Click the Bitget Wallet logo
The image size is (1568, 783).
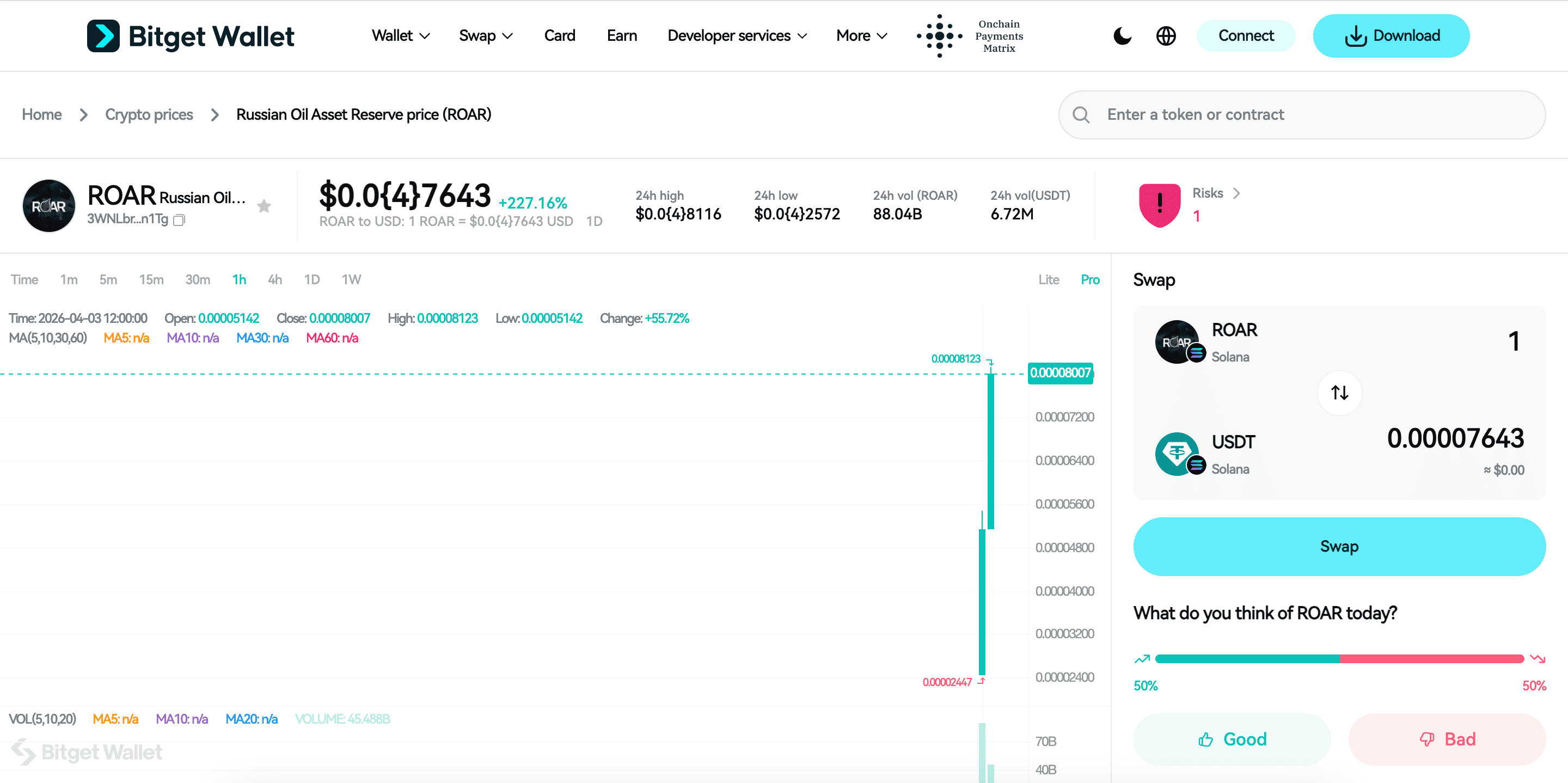191,36
